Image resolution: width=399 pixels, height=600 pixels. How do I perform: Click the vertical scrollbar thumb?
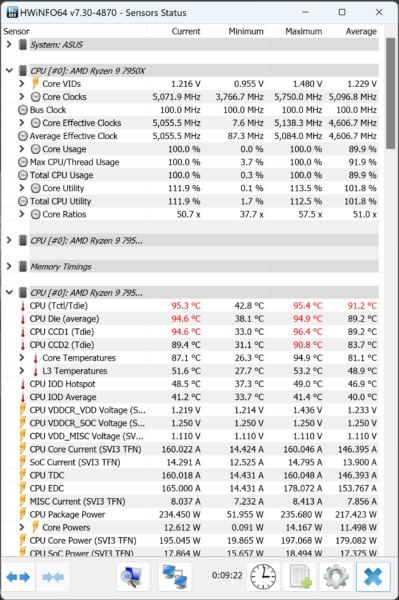pyautogui.click(x=390, y=93)
